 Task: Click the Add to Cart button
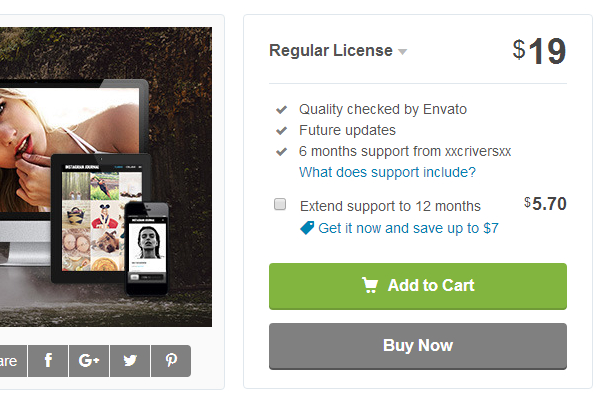click(418, 286)
